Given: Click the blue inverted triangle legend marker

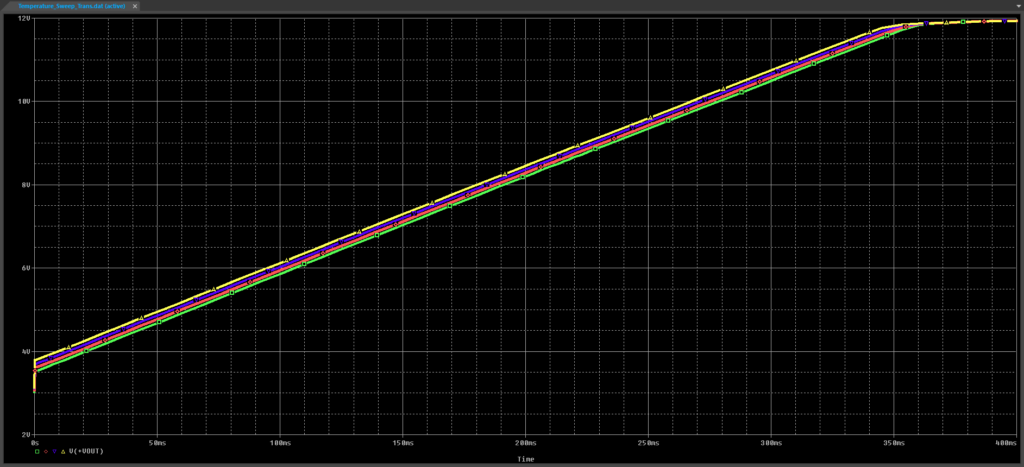Looking at the screenshot, I should pyautogui.click(x=55, y=452).
